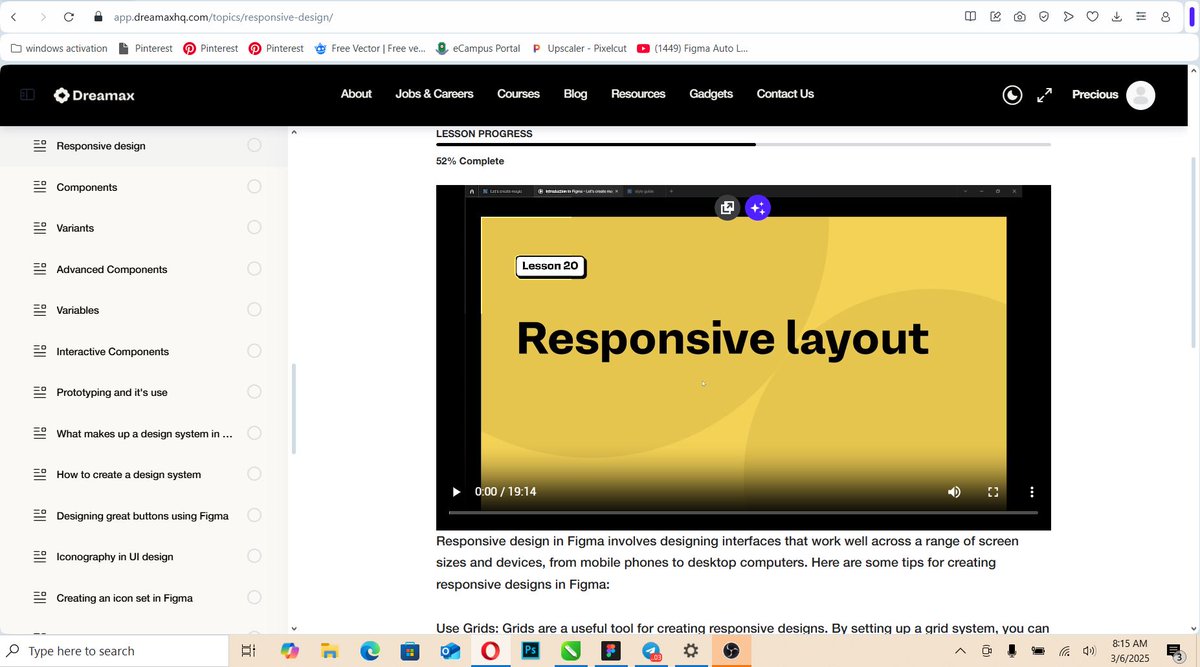
Task: Open Figma from the taskbar
Action: tap(611, 650)
